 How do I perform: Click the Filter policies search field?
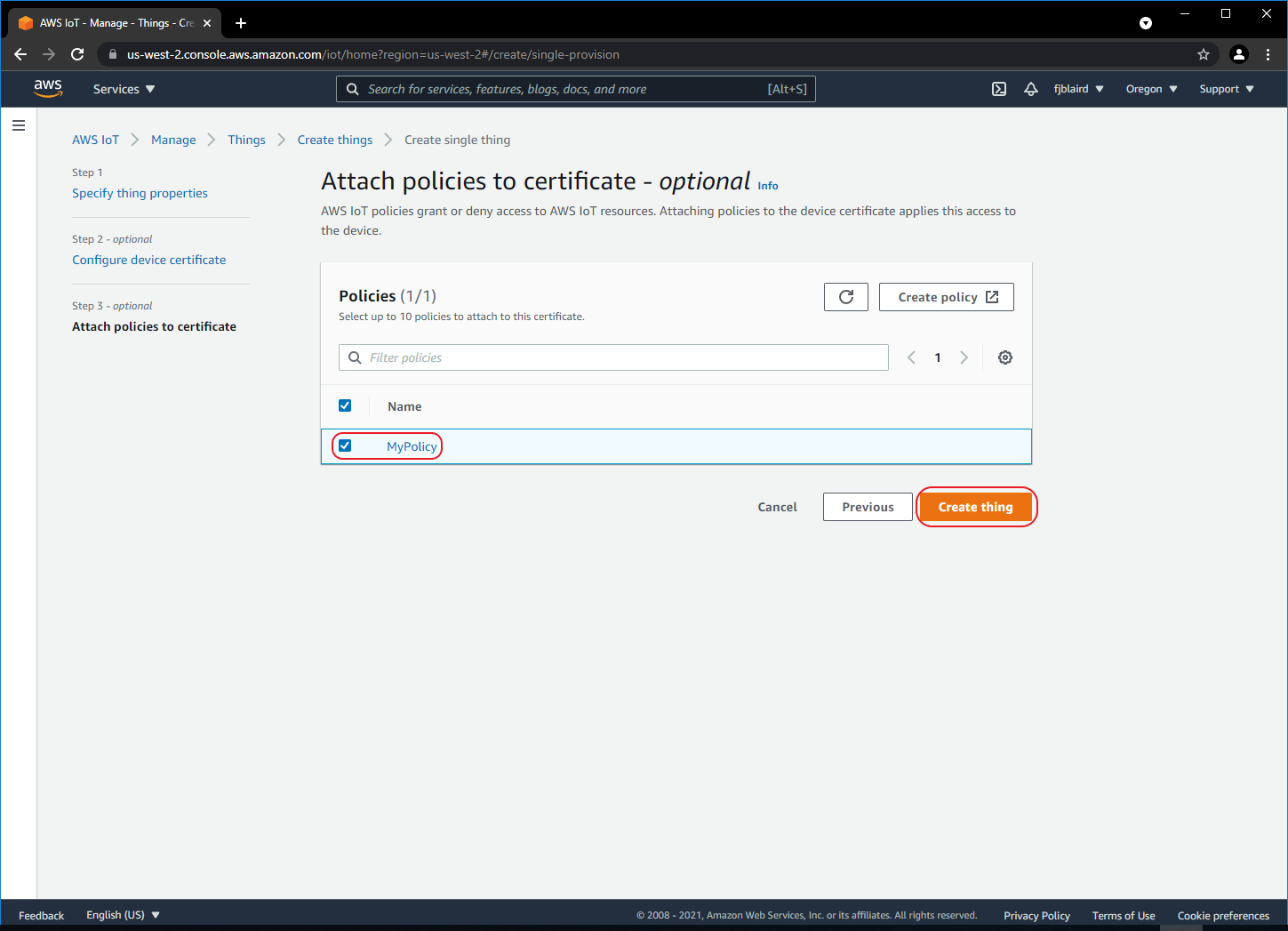pos(613,357)
